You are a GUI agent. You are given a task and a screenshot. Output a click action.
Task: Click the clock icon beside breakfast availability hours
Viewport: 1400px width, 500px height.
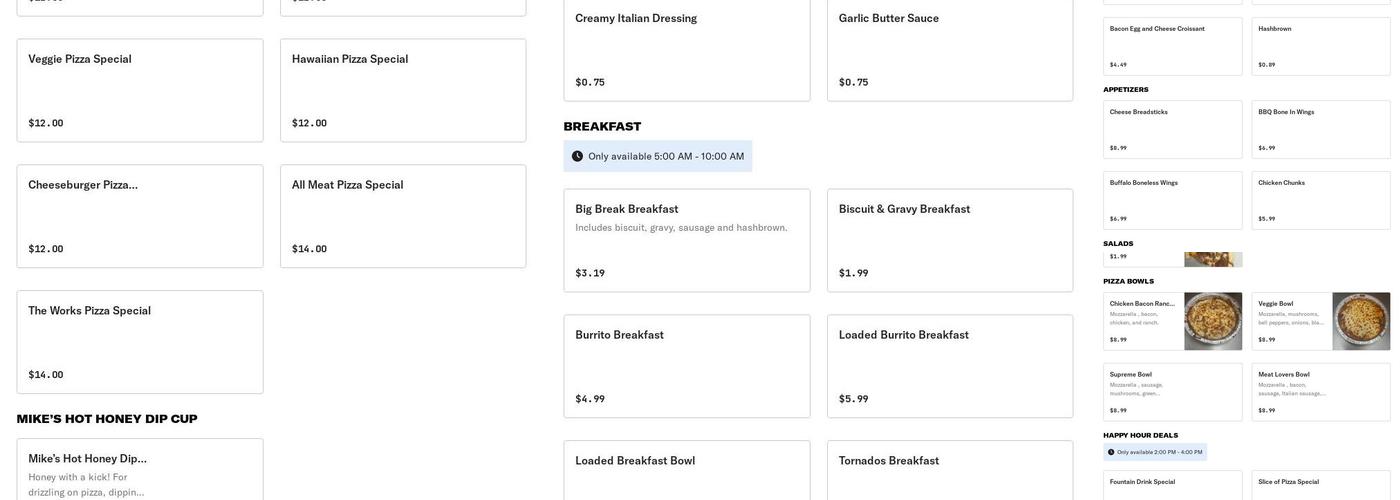click(577, 156)
